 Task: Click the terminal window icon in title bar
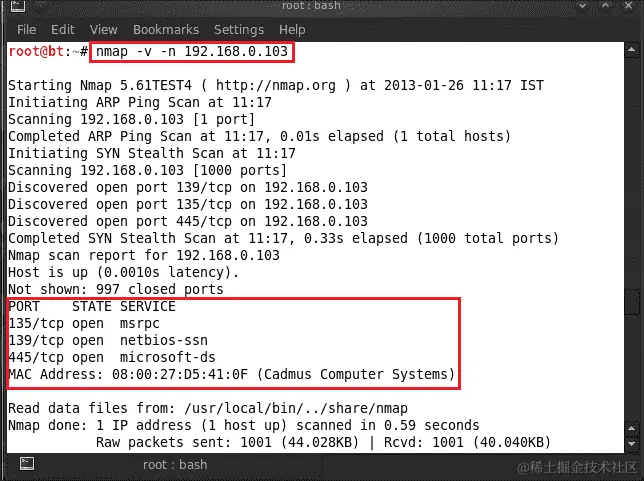click(18, 6)
